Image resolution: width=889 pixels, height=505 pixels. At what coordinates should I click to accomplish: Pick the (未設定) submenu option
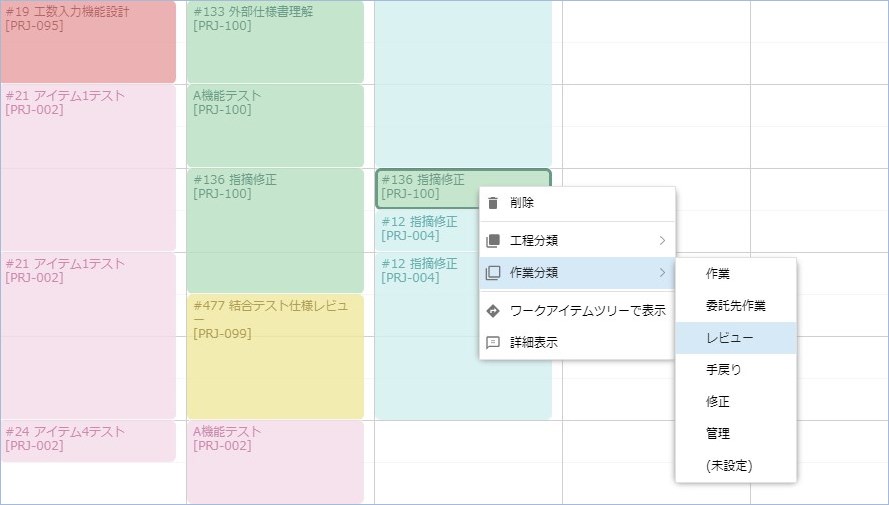click(x=728, y=466)
